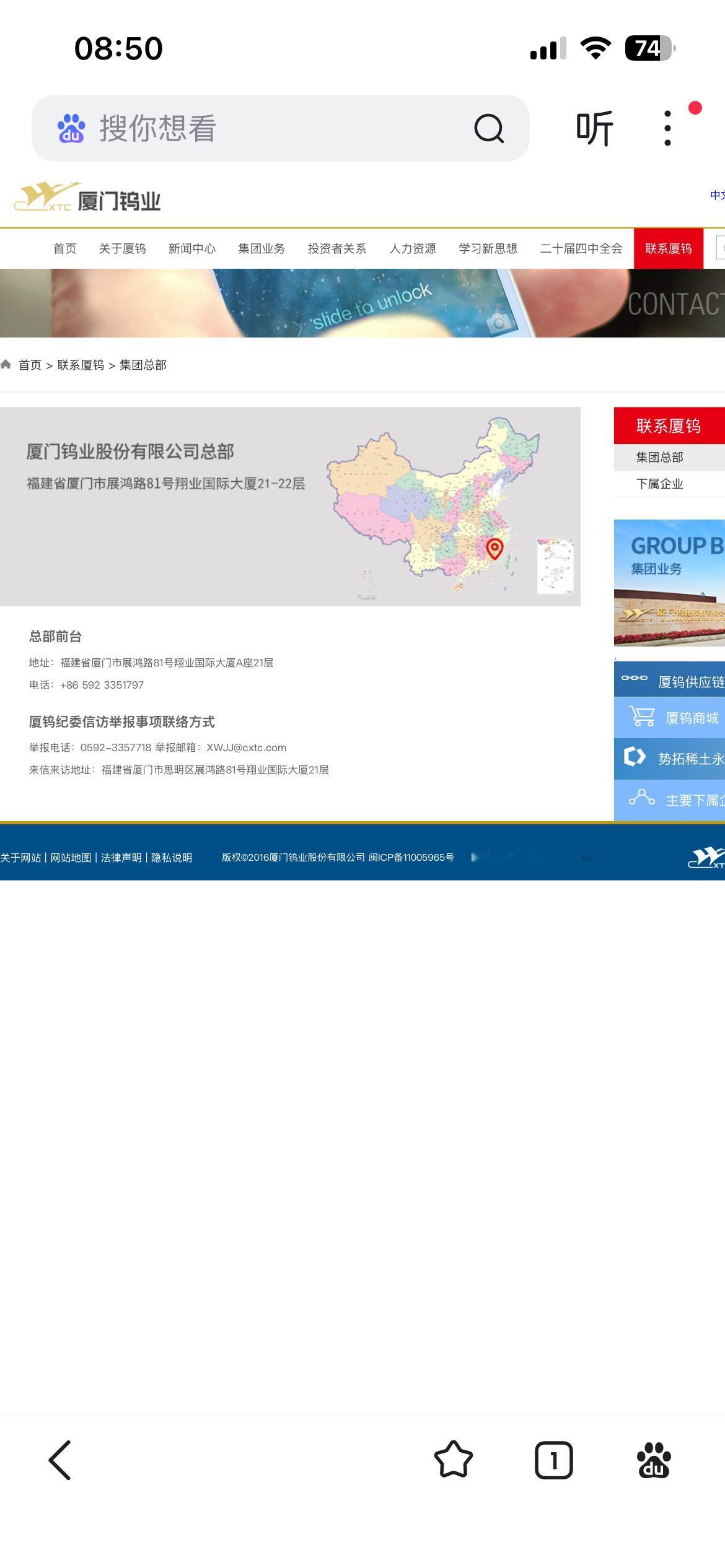The width and height of the screenshot is (725, 1568).
Task: Tap the Baidu paw icon in search bar
Action: pyautogui.click(x=71, y=128)
